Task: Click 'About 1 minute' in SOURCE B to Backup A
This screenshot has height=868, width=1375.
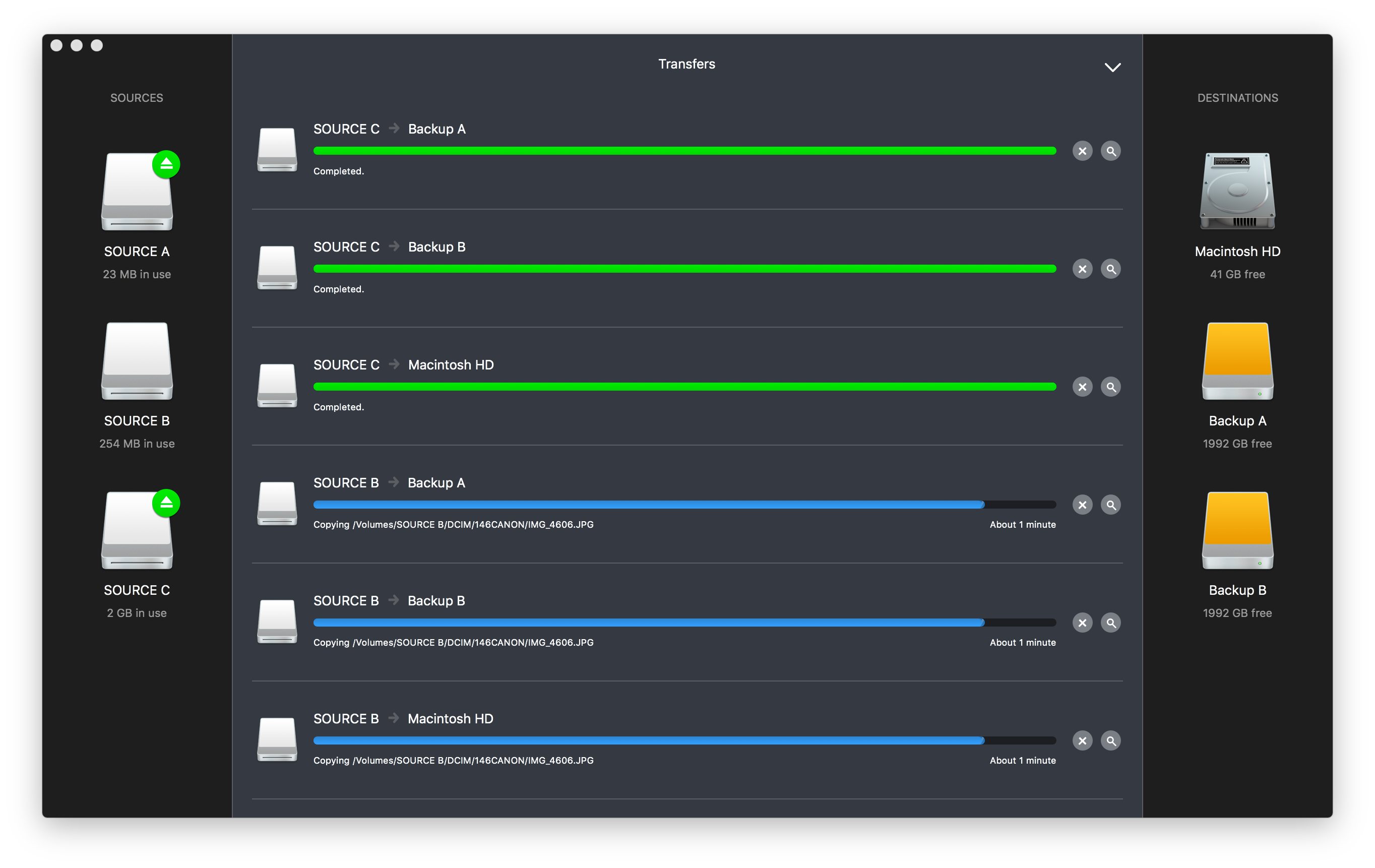Action: click(x=1023, y=525)
